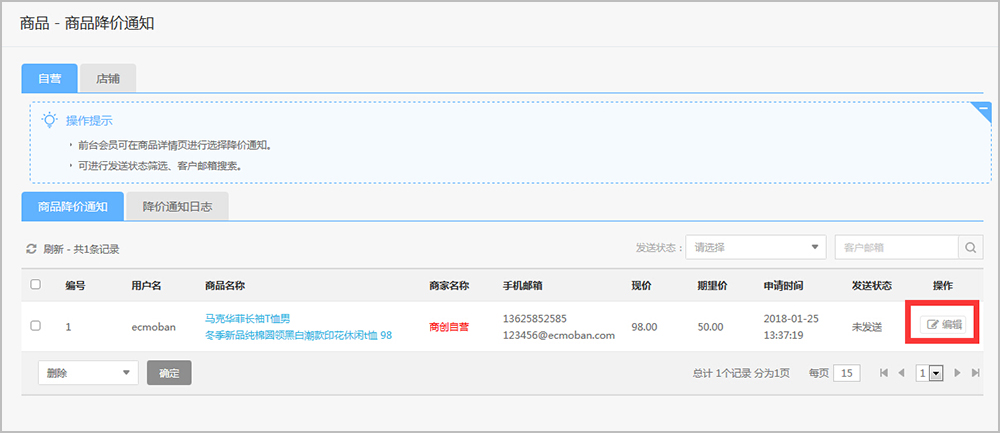Screen dimensions: 1000x433
Task: Go to first page icon
Action: tap(883, 373)
